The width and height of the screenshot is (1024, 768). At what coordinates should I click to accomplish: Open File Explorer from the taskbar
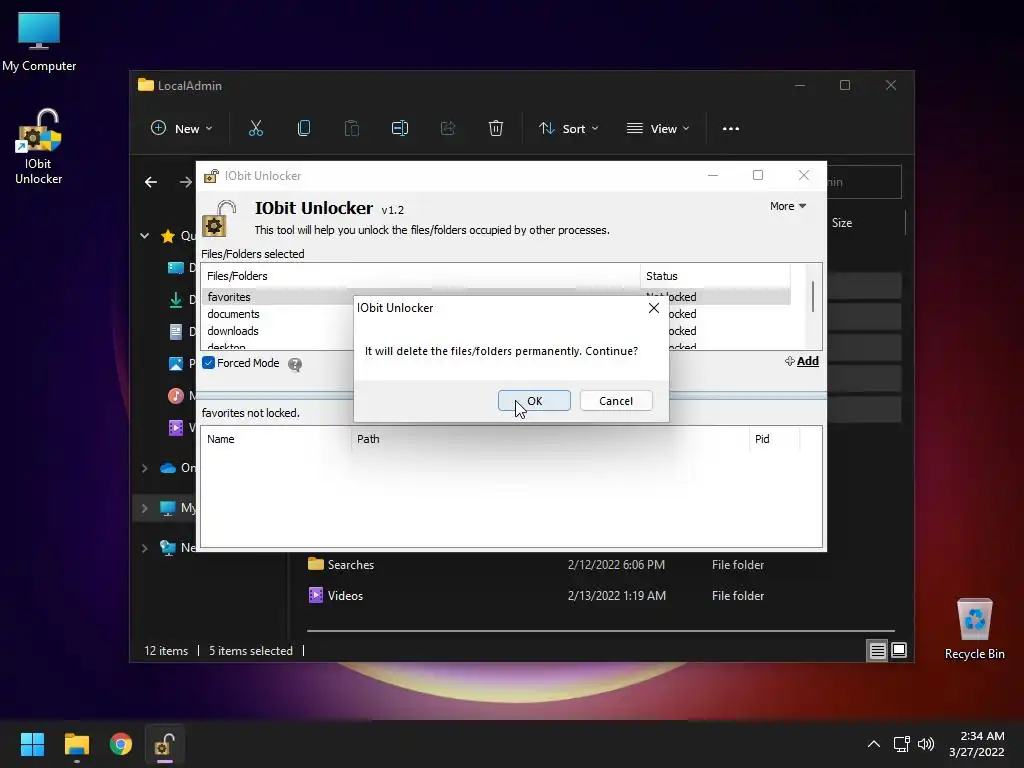pos(76,744)
